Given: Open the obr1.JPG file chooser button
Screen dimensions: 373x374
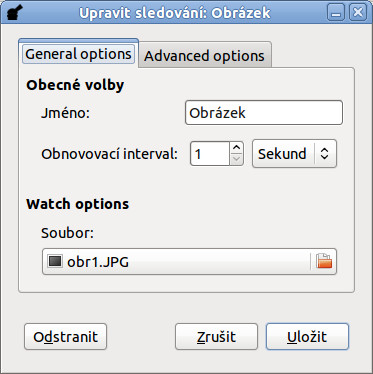Looking at the screenshot, I should tap(189, 261).
